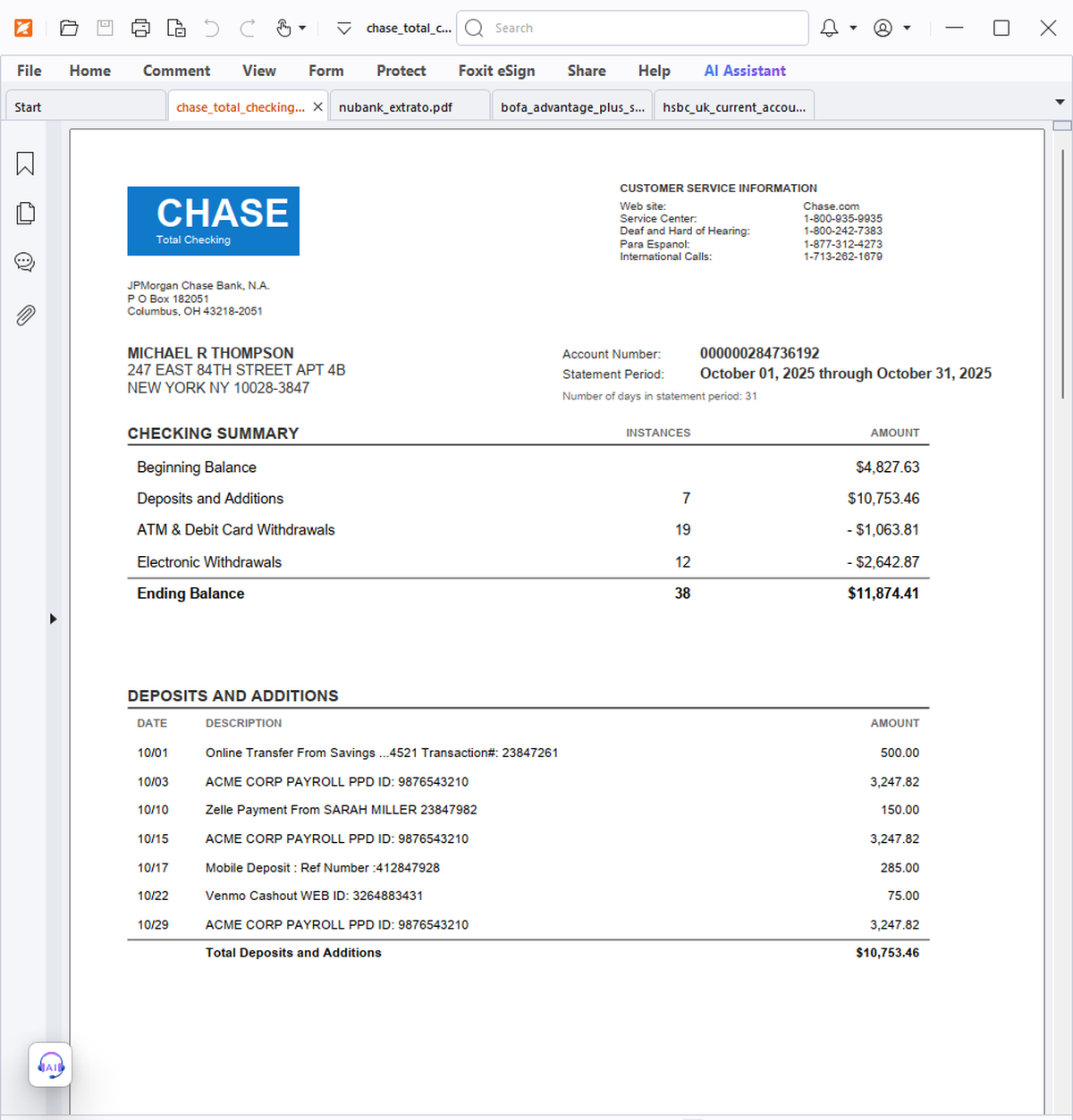Screen dimensions: 1073x1120
Task: Switch to bofa_advantage_plus tab
Action: (x=572, y=106)
